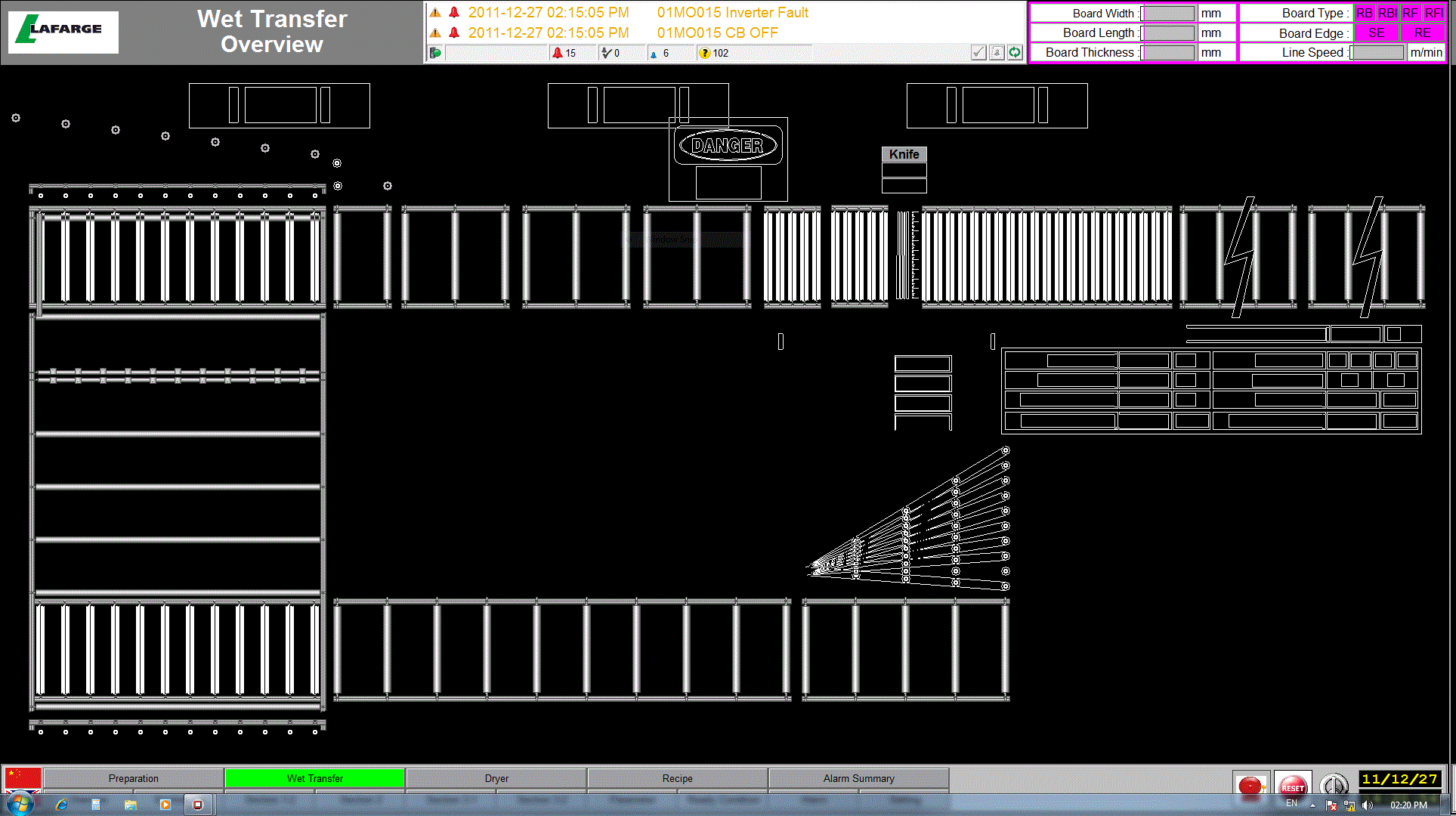Click the Board Width value field
The width and height of the screenshot is (1456, 816).
pyautogui.click(x=1168, y=13)
